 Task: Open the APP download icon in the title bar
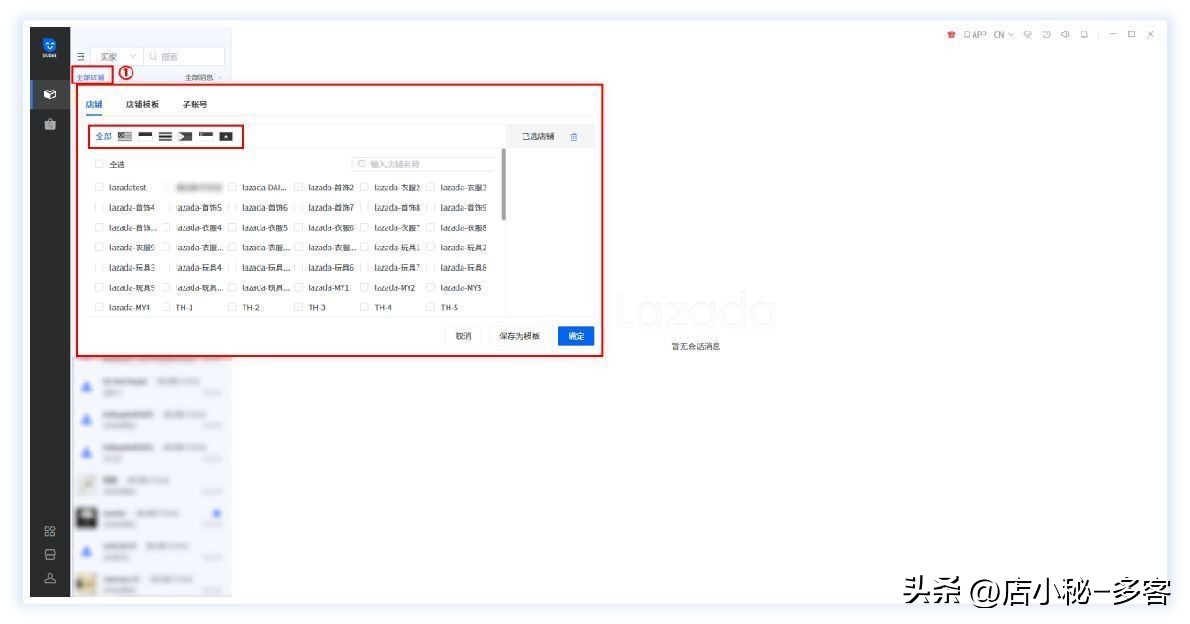[x=975, y=35]
